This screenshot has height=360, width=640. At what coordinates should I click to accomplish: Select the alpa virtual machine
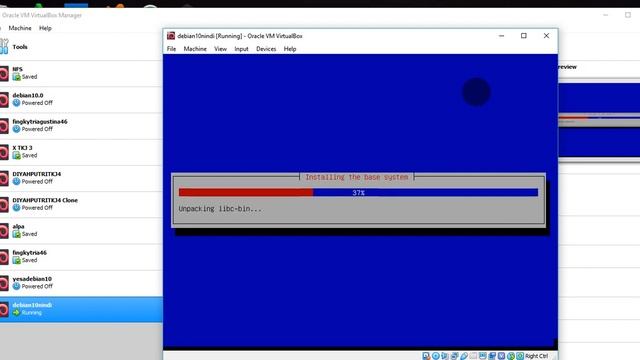[81, 231]
